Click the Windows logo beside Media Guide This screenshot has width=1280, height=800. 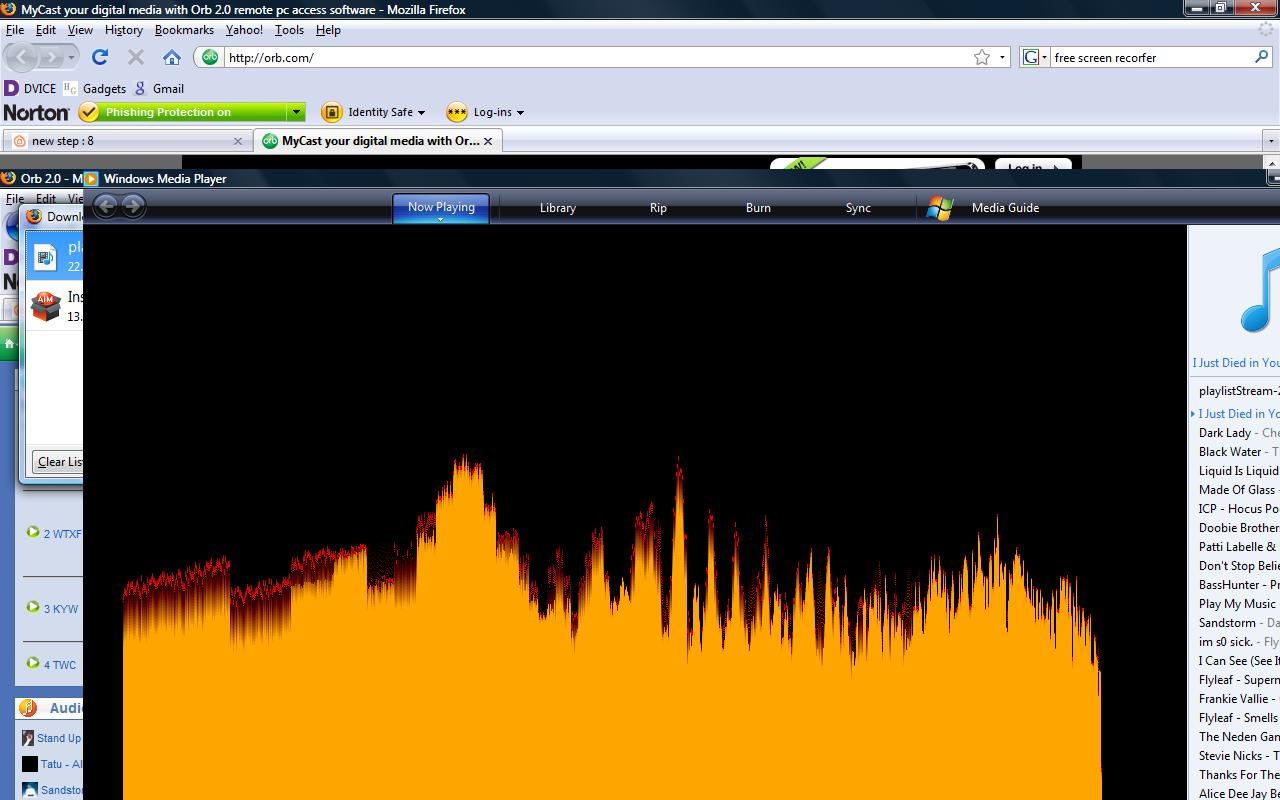click(939, 207)
